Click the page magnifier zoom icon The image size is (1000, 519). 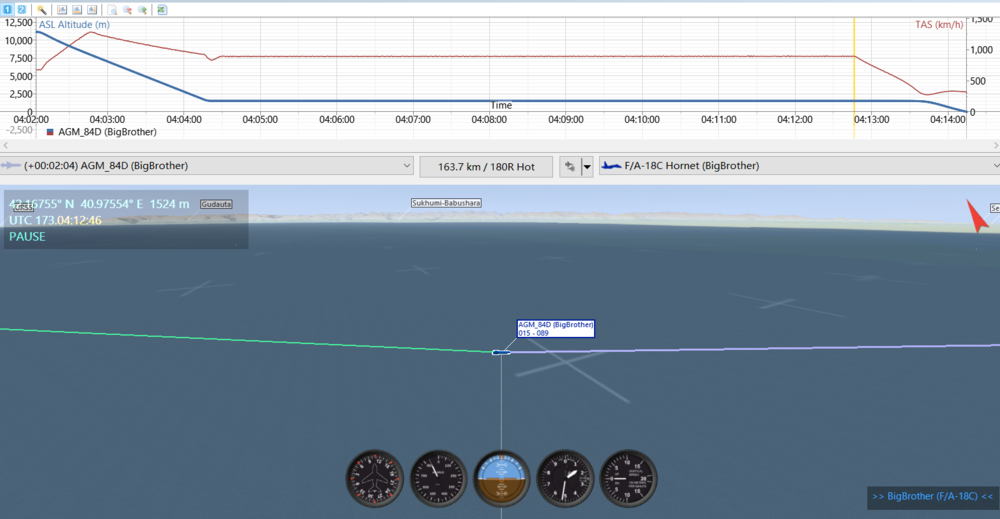[x=113, y=9]
